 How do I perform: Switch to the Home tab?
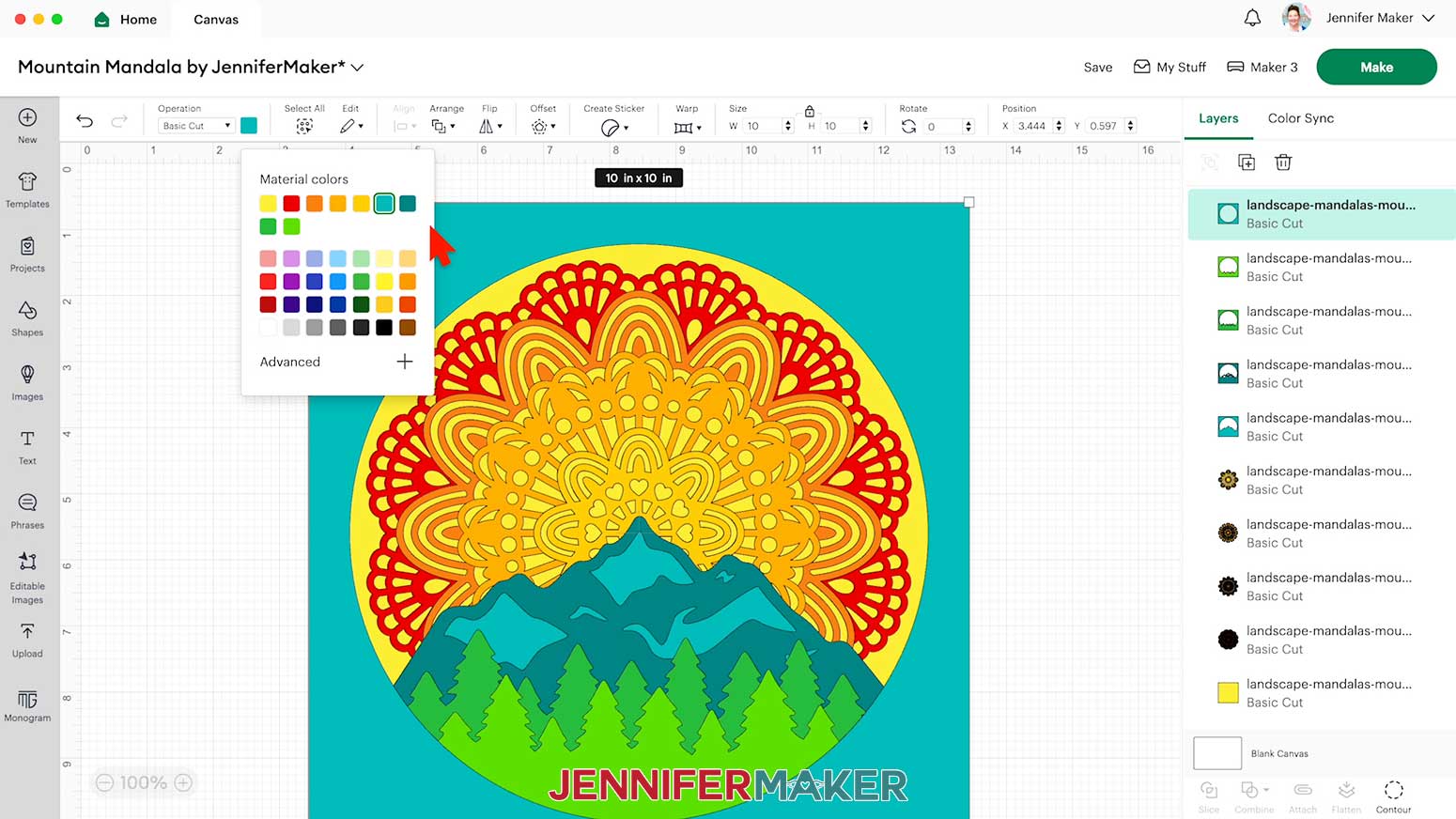[126, 19]
